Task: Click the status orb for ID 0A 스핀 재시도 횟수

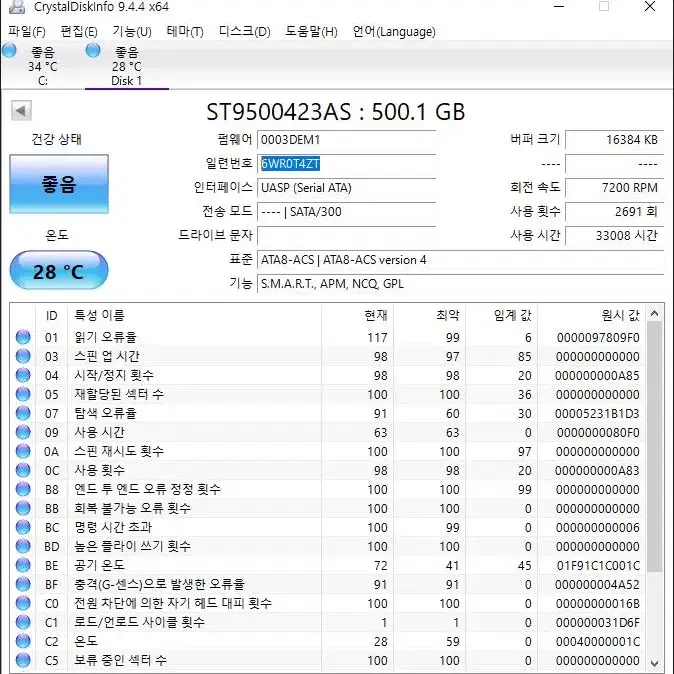Action: click(23, 451)
